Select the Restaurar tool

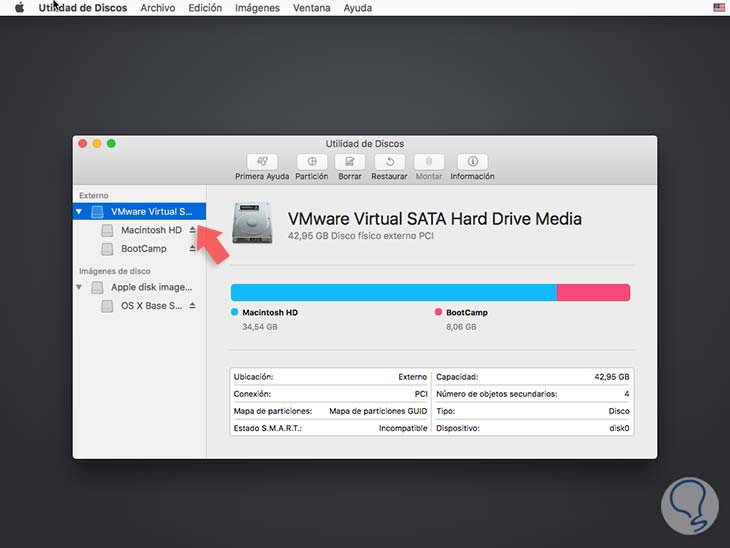click(x=390, y=162)
